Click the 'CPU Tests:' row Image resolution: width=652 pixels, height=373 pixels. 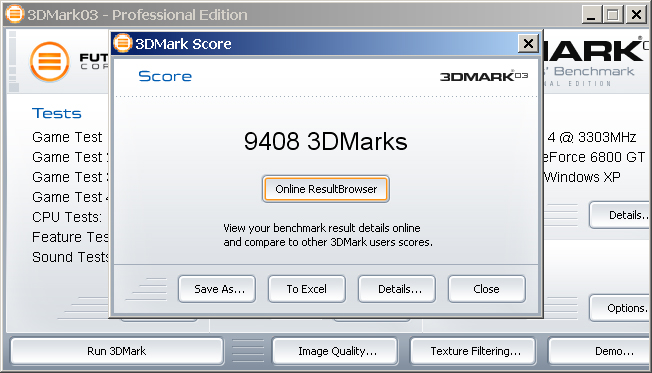[x=67, y=217]
